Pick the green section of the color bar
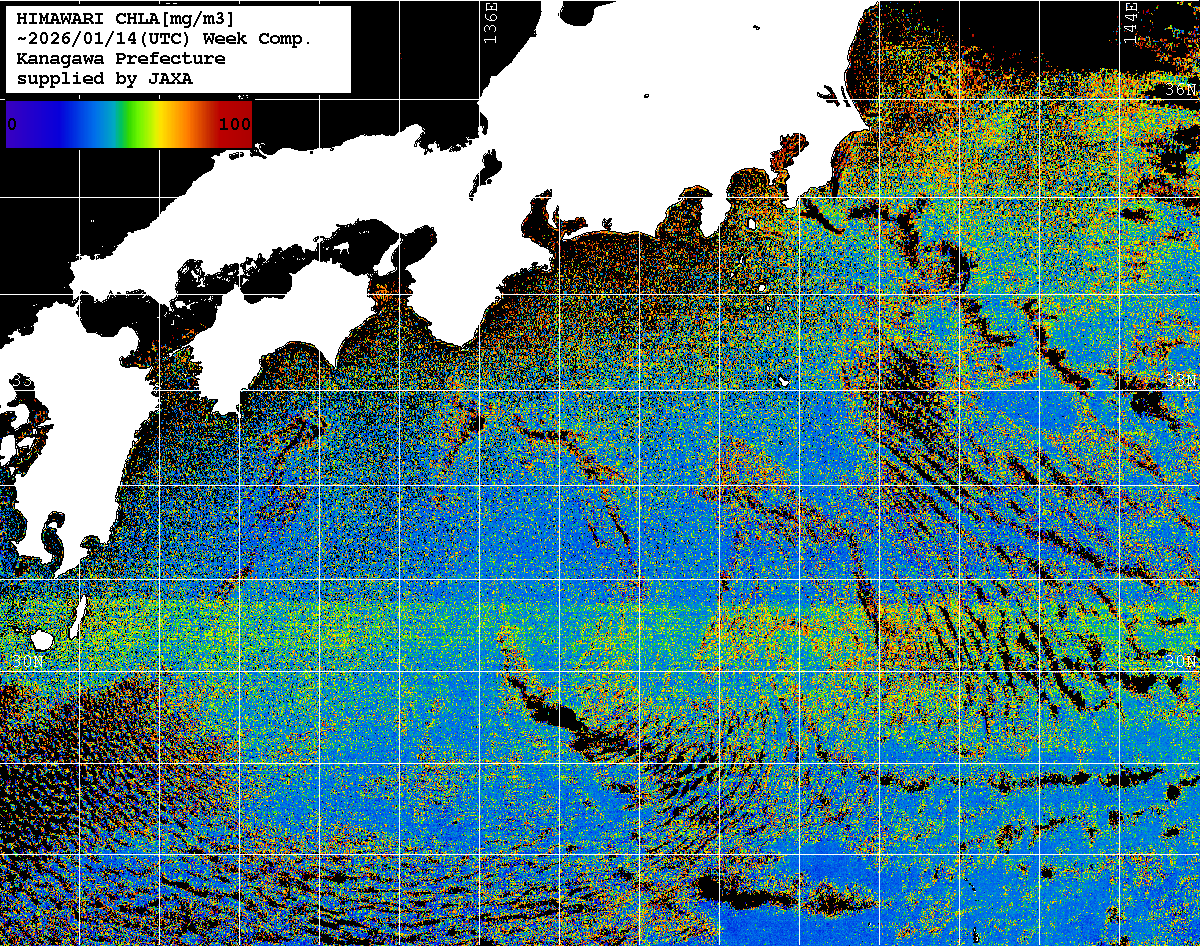 pos(132,125)
